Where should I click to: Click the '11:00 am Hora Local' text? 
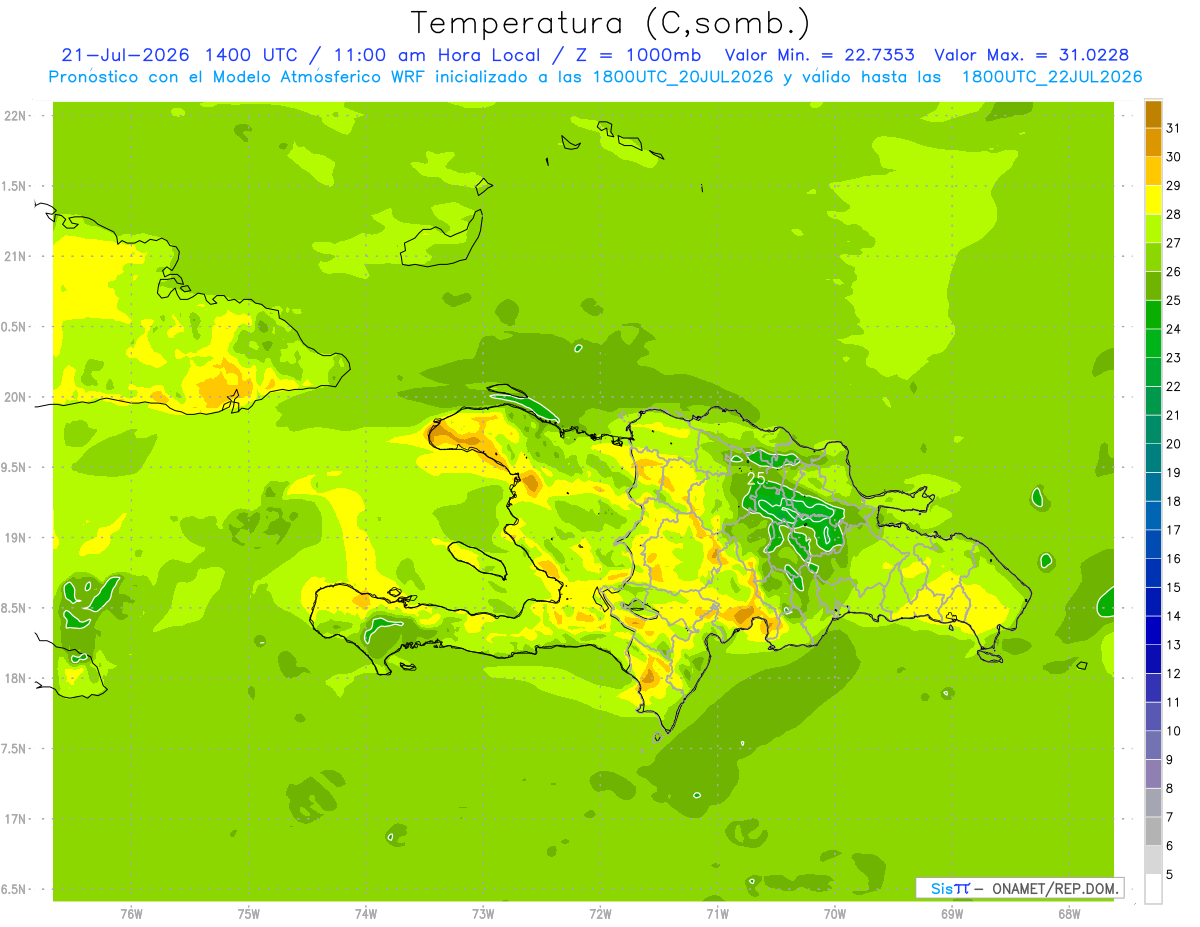(x=440, y=55)
